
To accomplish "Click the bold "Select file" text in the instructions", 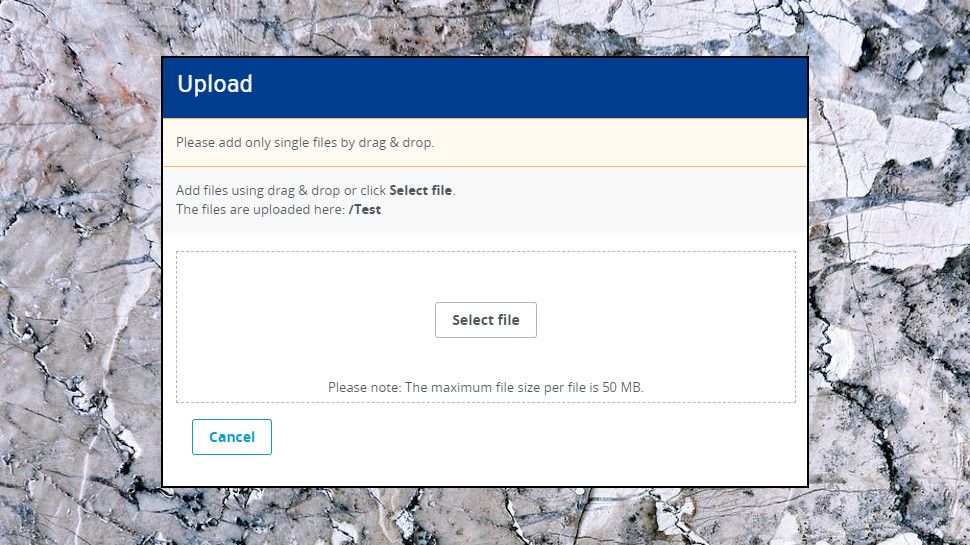I will pos(421,190).
